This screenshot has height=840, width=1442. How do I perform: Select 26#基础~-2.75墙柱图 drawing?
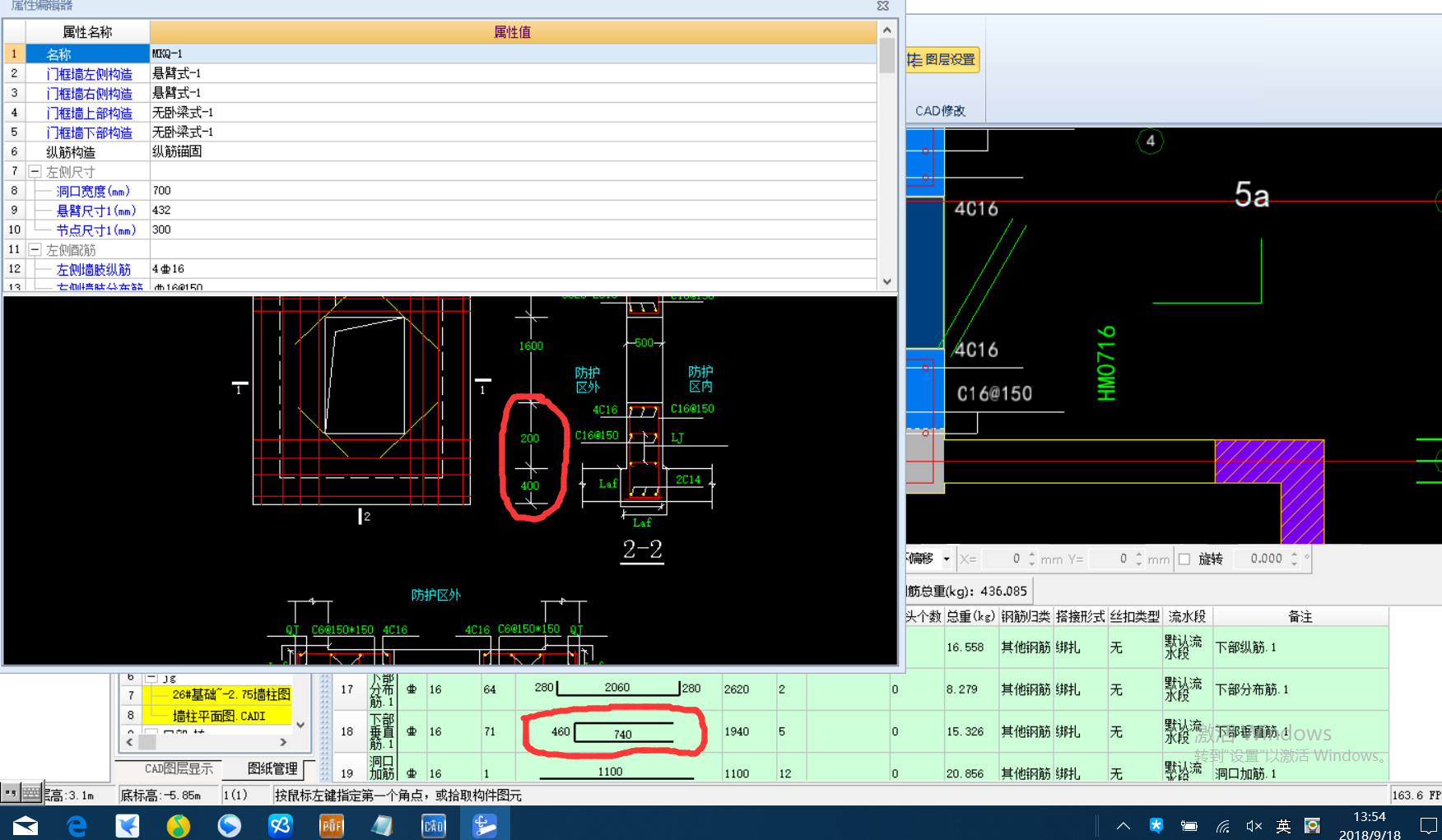coord(231,695)
